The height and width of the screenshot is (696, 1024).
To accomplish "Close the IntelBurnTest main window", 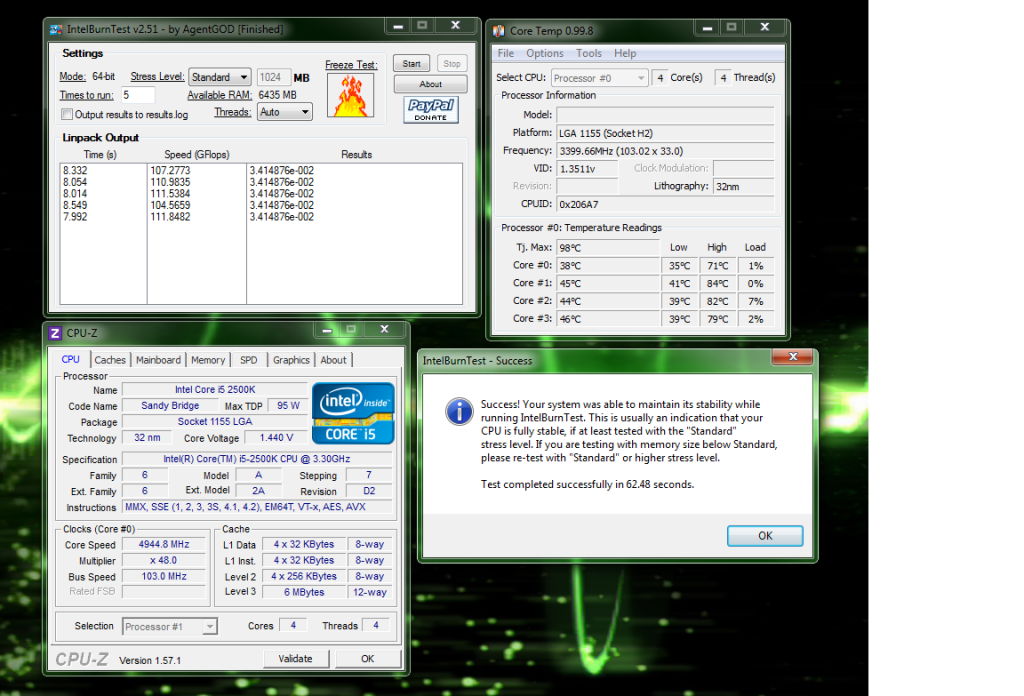I will tap(456, 25).
